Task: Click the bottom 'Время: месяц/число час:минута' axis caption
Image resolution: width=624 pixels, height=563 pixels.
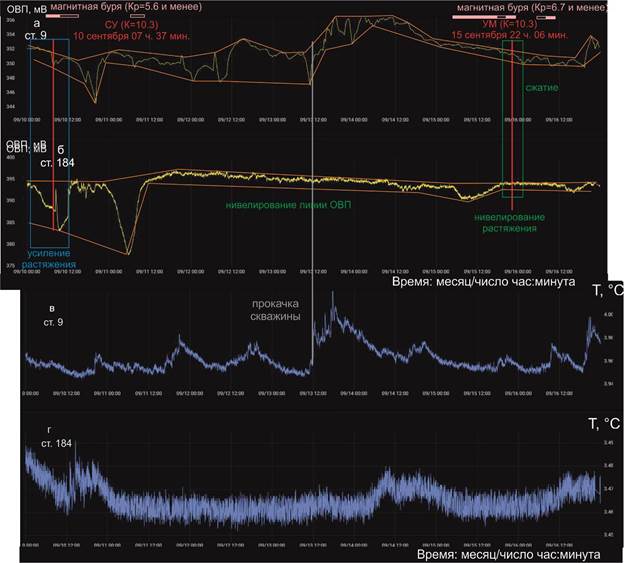Action: (507, 553)
